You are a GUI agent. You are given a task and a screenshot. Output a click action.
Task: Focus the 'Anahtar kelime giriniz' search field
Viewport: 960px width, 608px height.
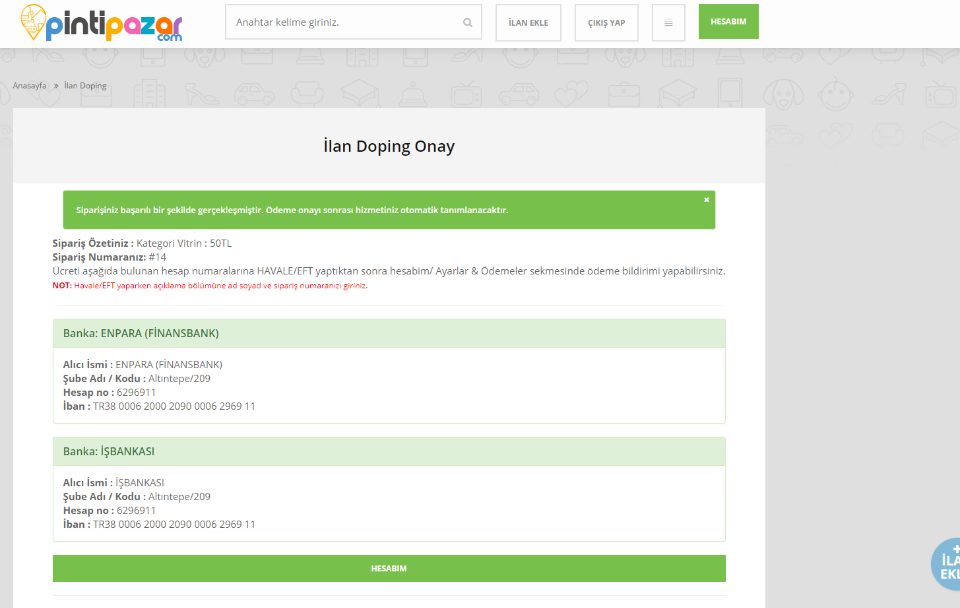point(345,22)
